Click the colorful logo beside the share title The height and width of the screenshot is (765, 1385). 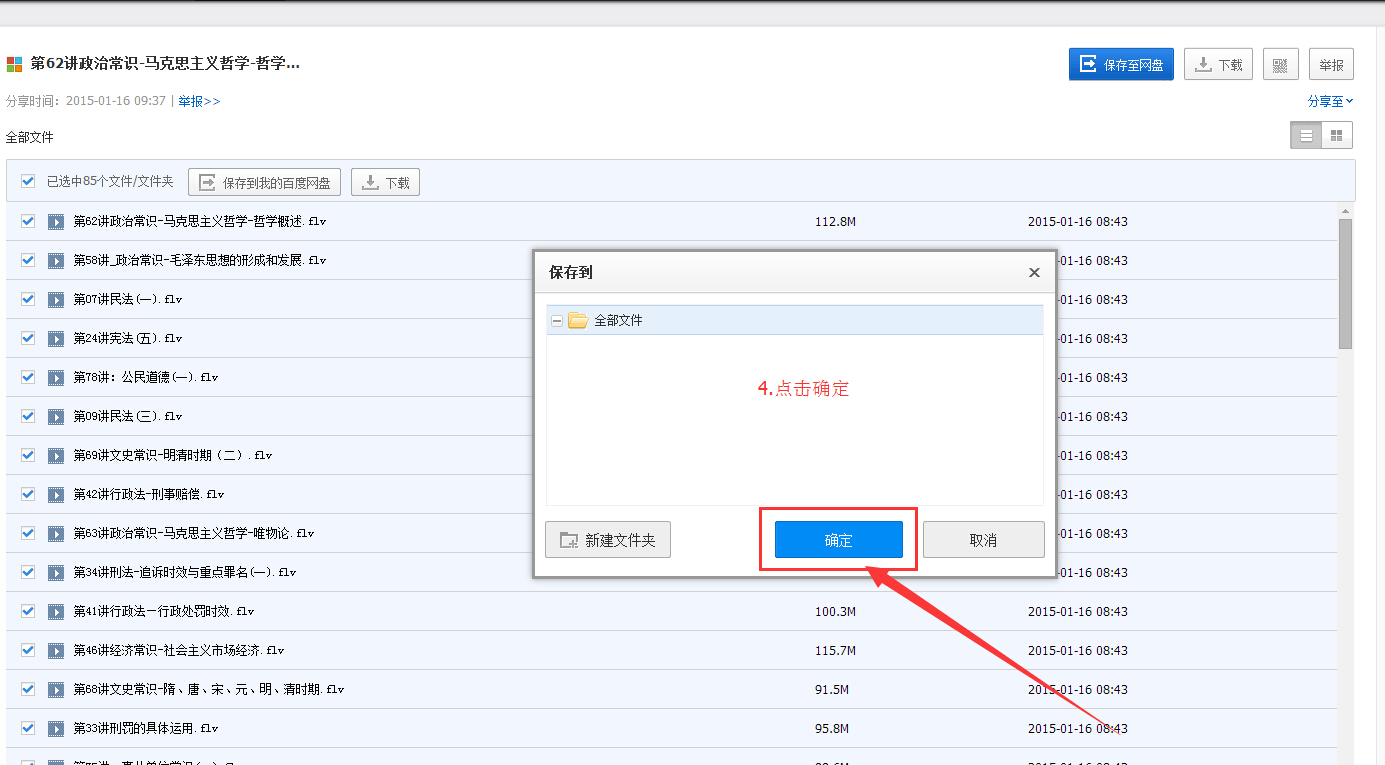pyautogui.click(x=14, y=64)
